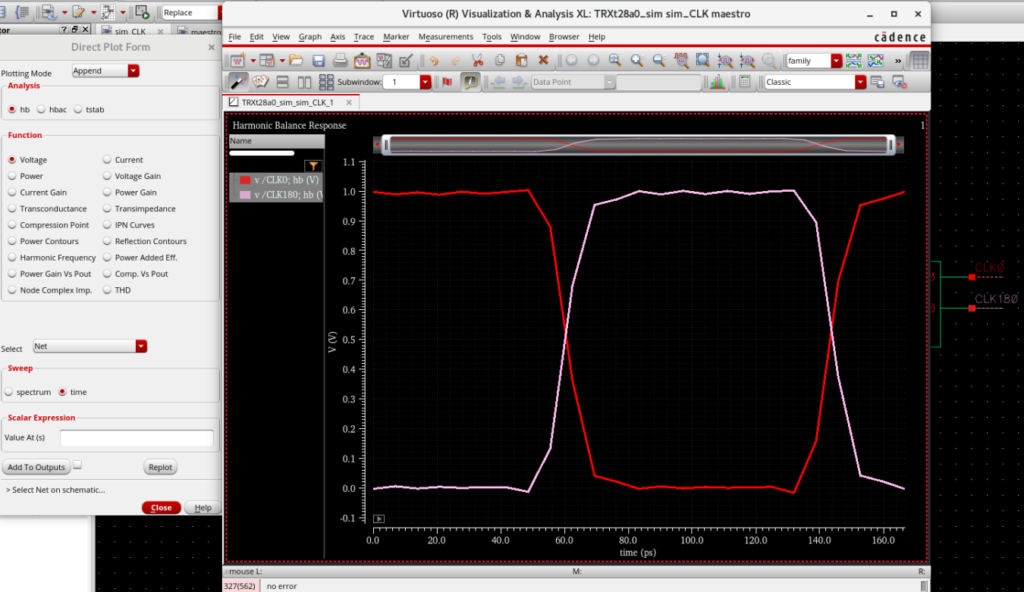The image size is (1024, 592).
Task: Switch to sim_CLK tab in background window
Action: point(132,31)
